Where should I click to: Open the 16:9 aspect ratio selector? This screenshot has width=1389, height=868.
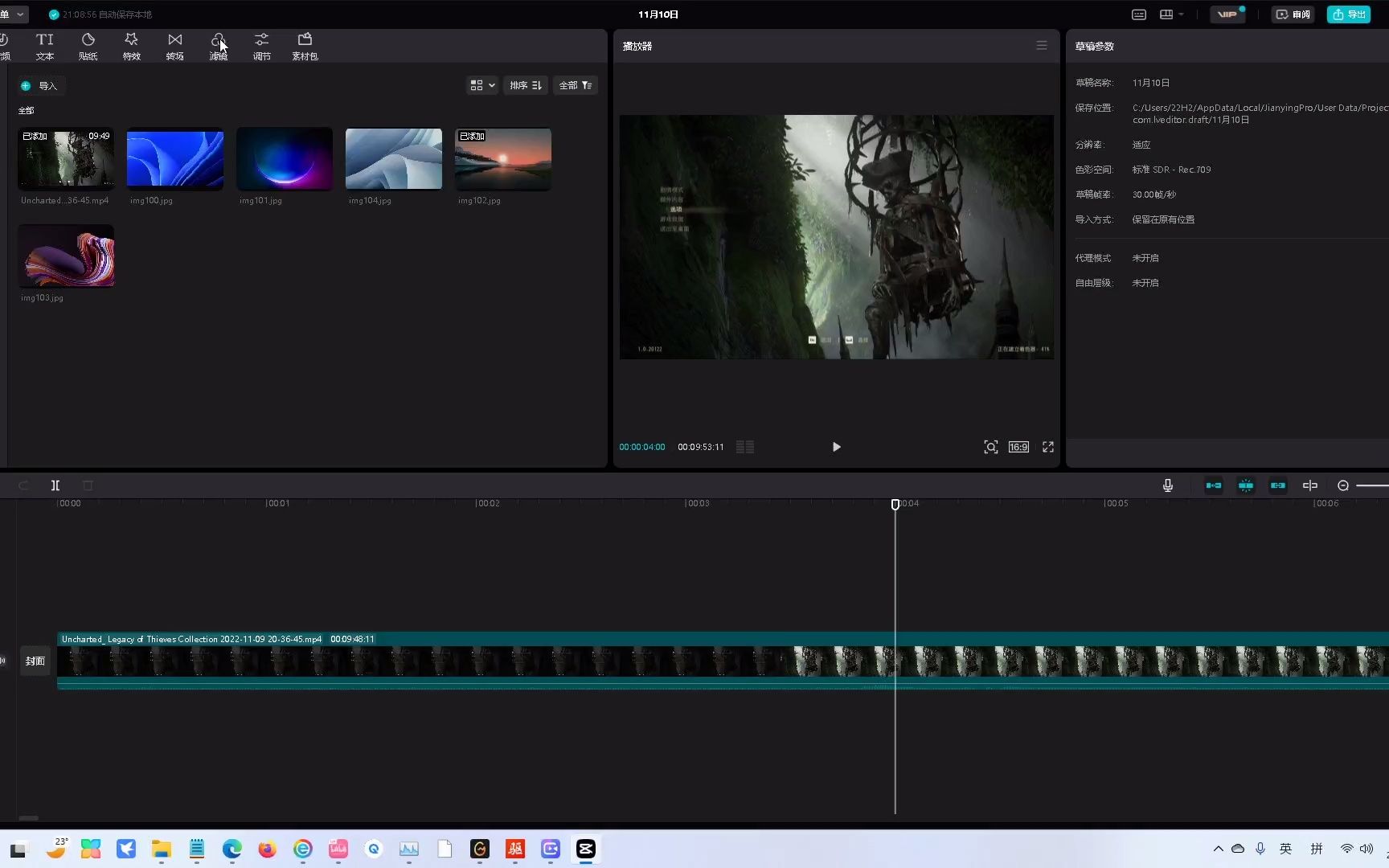[1018, 447]
